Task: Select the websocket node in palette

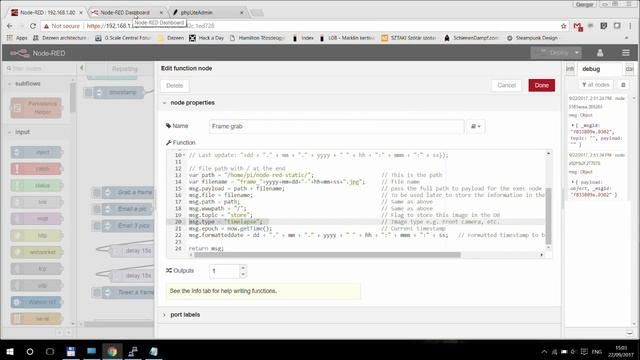Action: coord(36,252)
